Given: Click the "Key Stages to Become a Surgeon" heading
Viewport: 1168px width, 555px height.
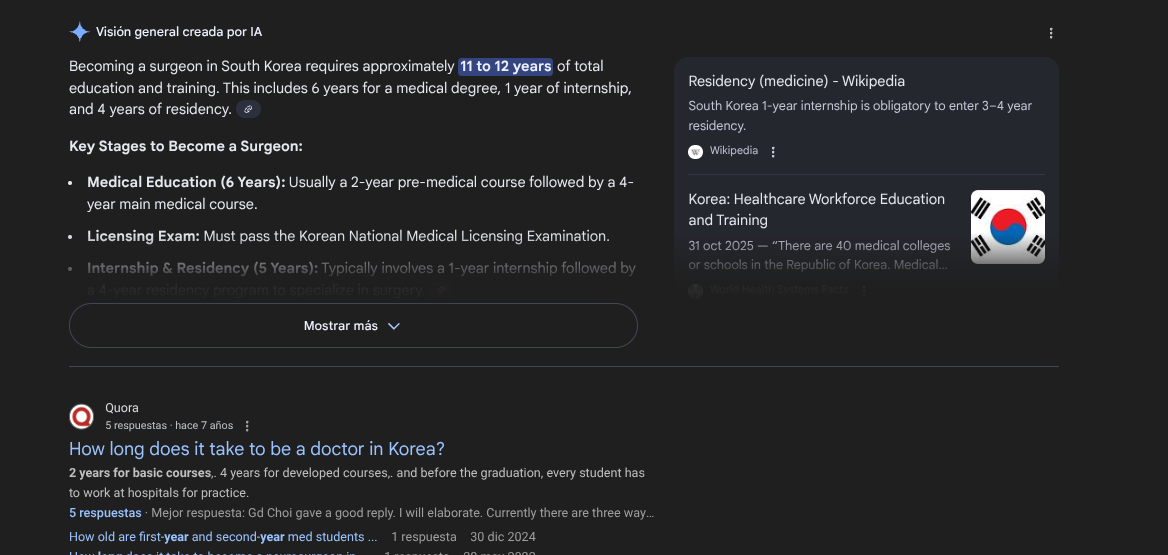Looking at the screenshot, I should pyautogui.click(x=186, y=146).
